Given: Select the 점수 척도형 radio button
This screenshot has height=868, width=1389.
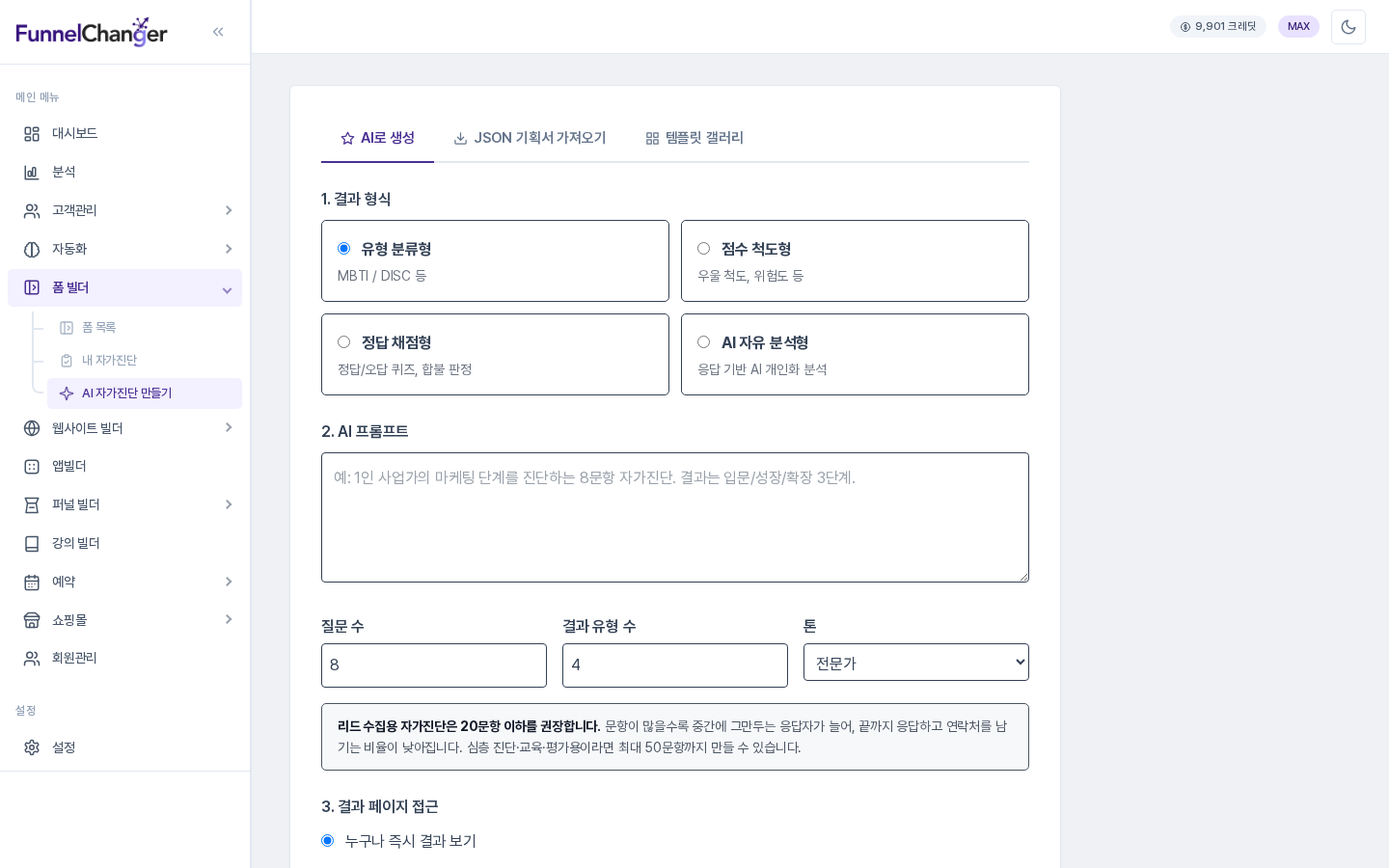Looking at the screenshot, I should tap(703, 249).
